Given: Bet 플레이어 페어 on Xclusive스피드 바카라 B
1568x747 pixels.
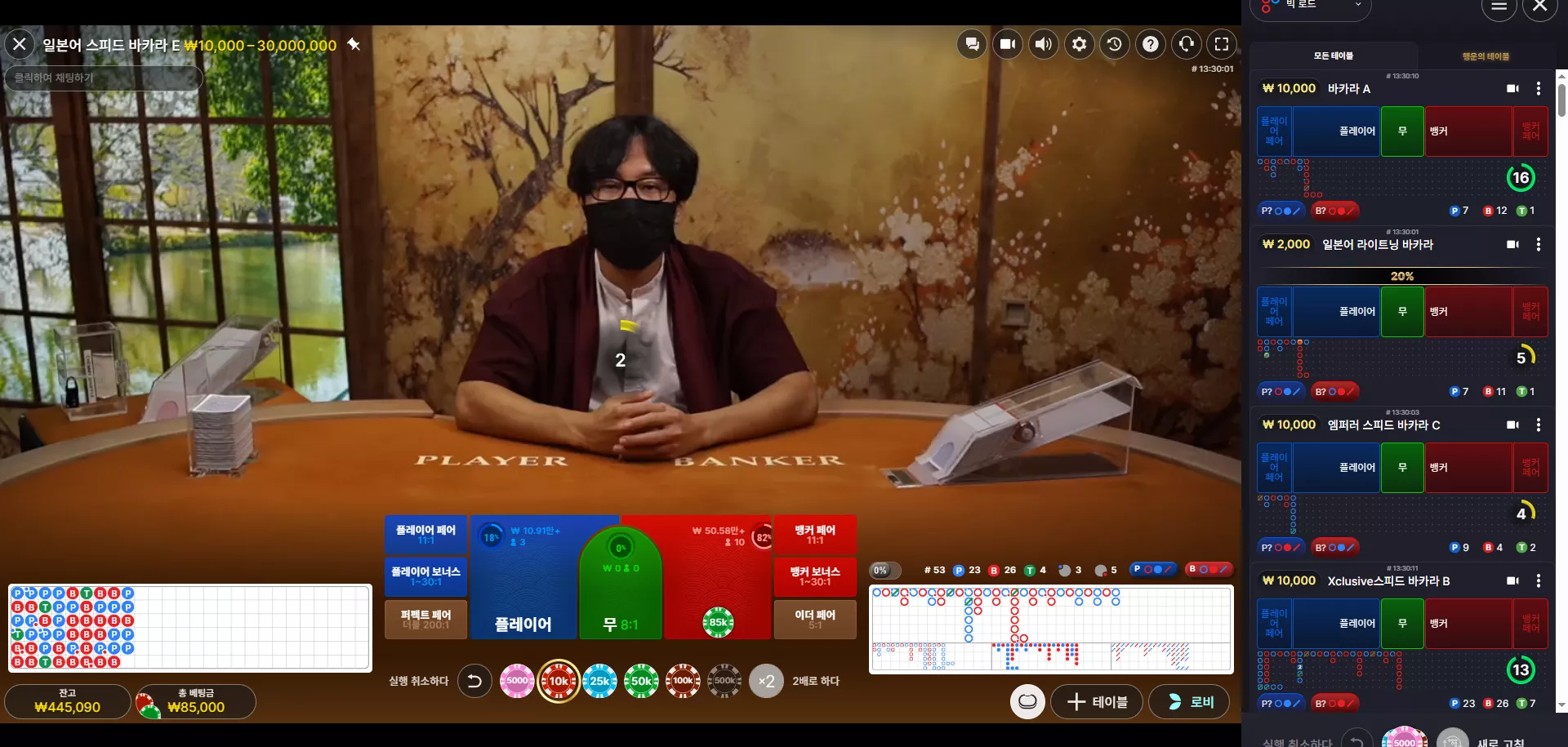Looking at the screenshot, I should 1275,623.
